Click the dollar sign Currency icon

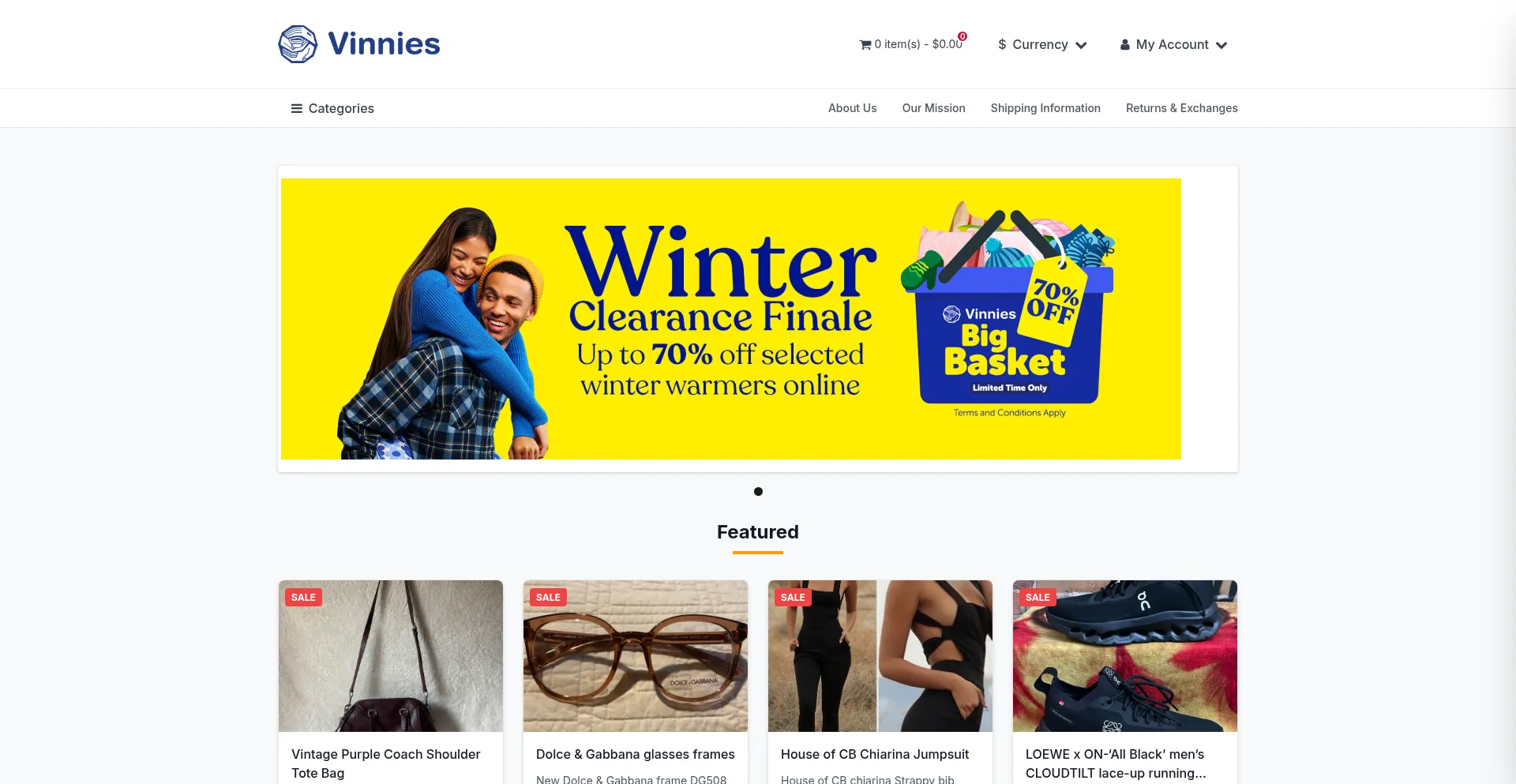[x=1002, y=45]
